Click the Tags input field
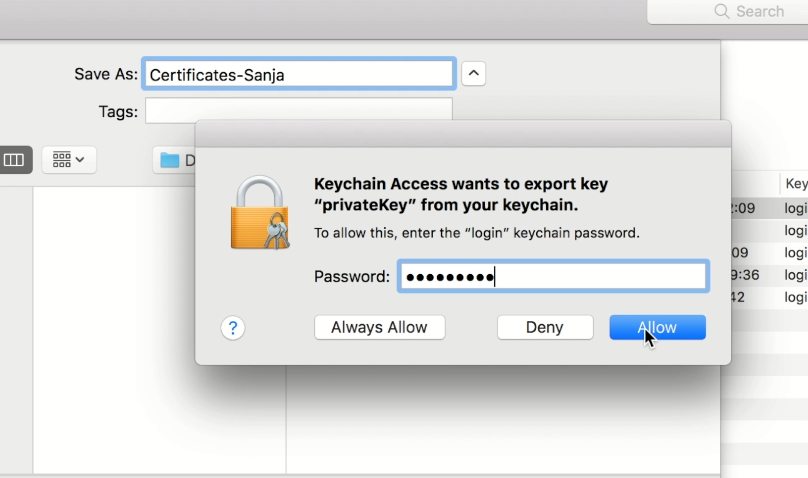Screen dimensions: 808x478 (299, 111)
